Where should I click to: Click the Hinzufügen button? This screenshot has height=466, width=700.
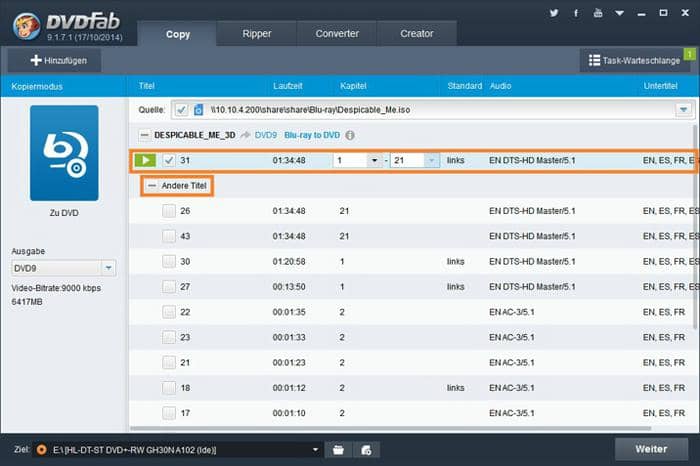51,61
